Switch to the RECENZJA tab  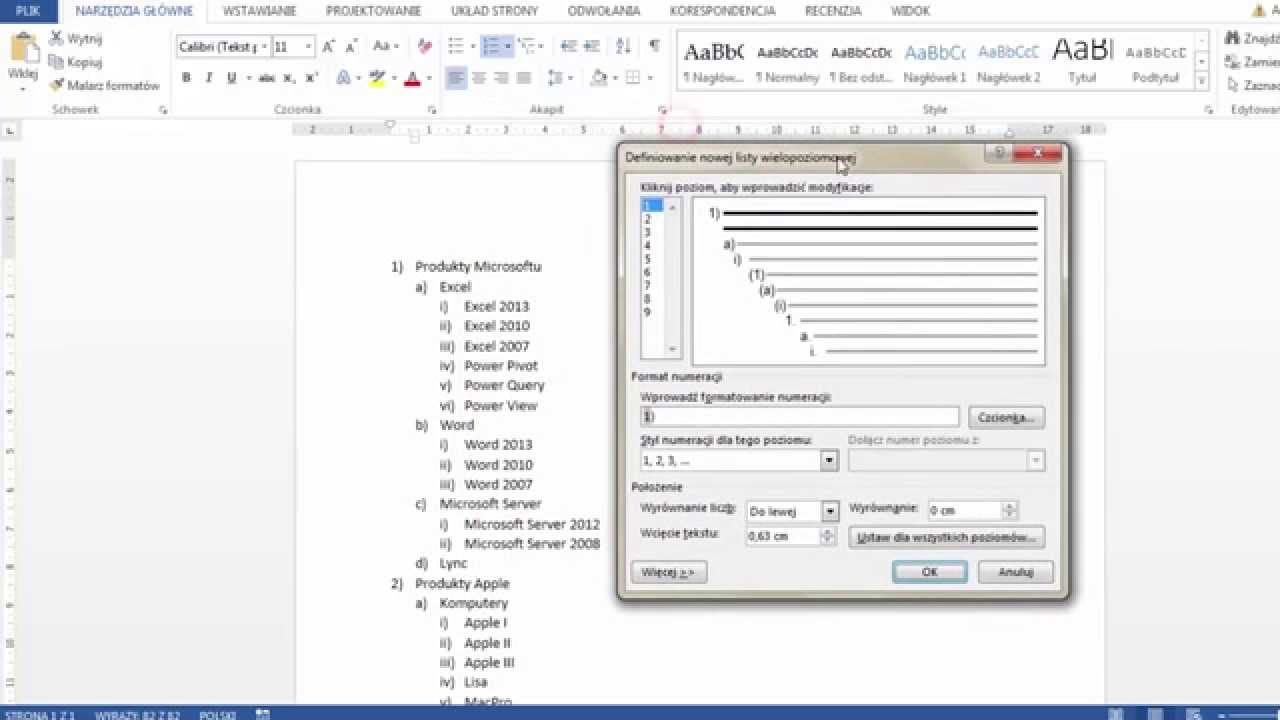[x=833, y=11]
